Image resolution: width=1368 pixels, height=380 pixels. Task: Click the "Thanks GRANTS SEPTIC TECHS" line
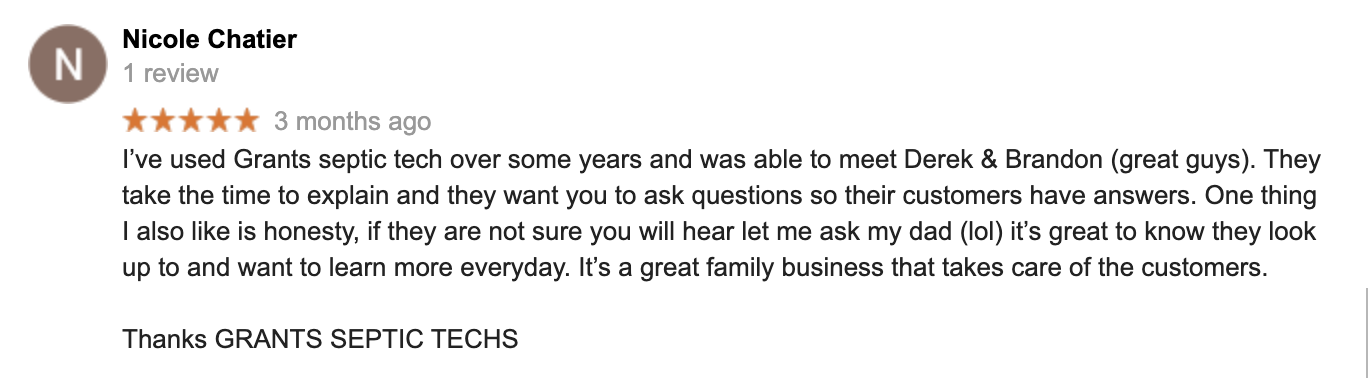click(320, 339)
